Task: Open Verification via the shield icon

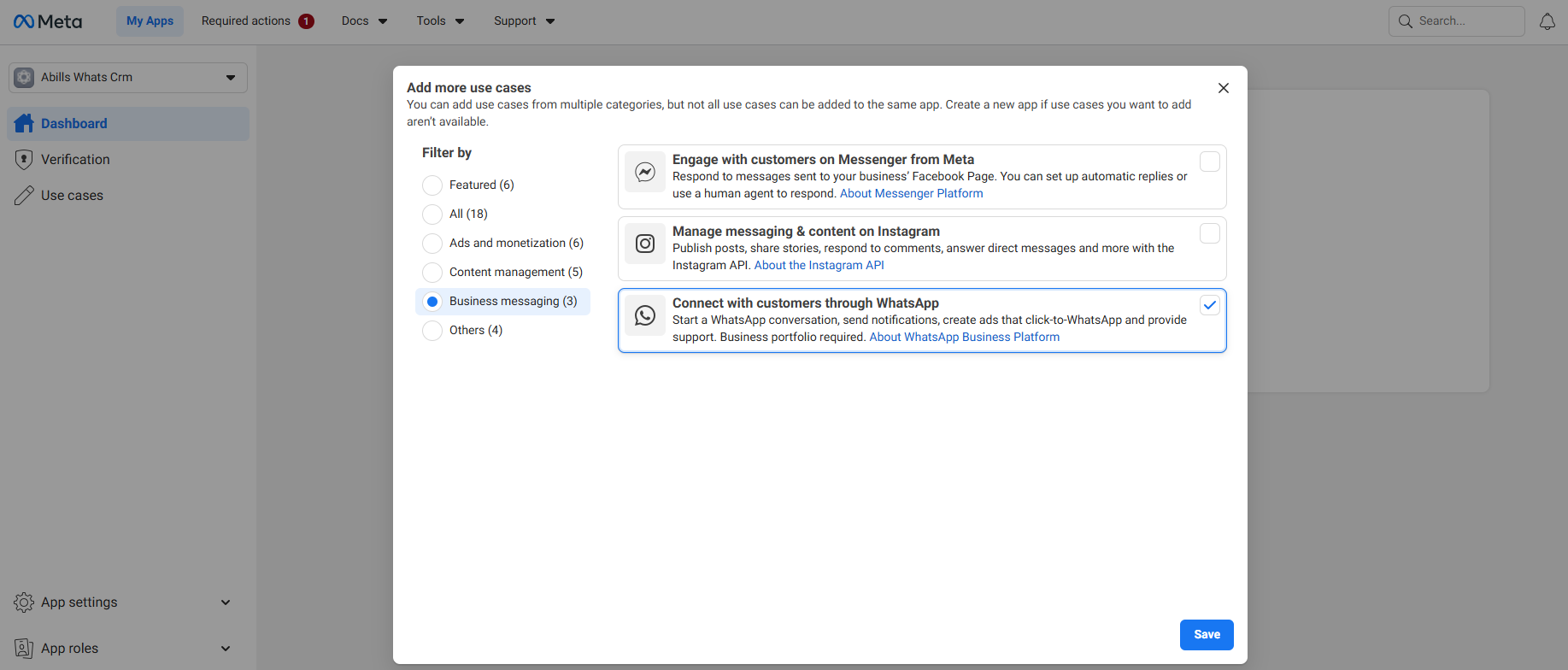Action: tap(24, 160)
